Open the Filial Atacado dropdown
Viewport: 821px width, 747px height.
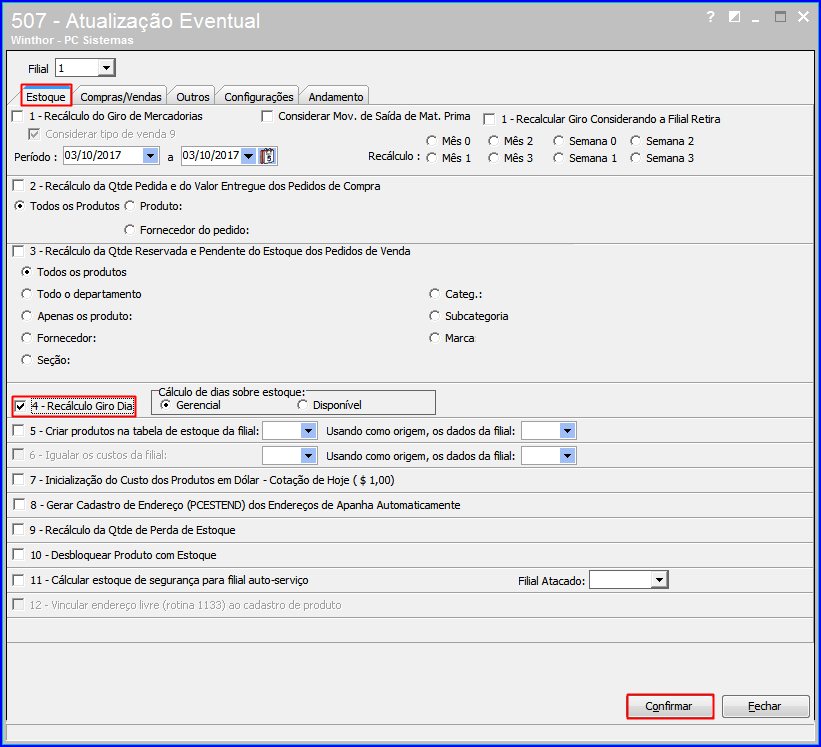[660, 580]
